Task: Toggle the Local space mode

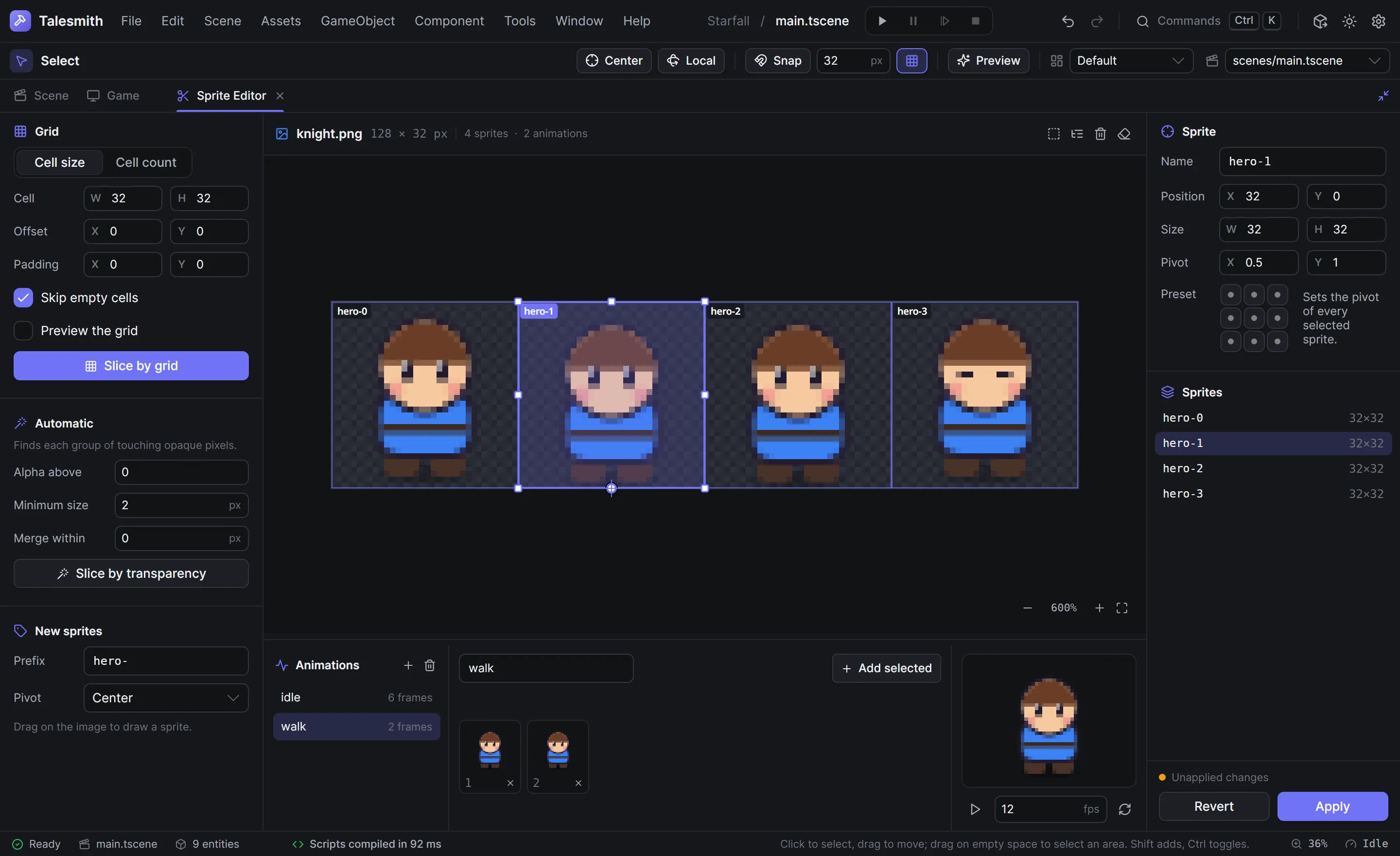Action: click(x=691, y=61)
